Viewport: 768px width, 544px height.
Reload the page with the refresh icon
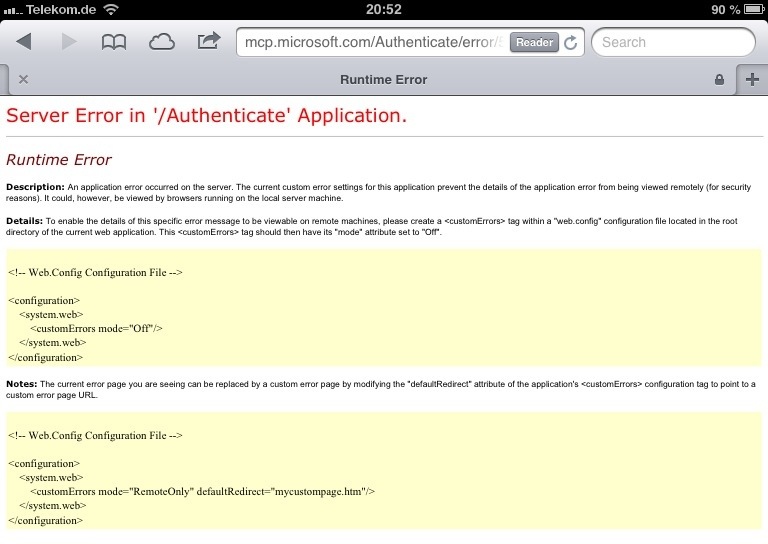pyautogui.click(x=571, y=43)
